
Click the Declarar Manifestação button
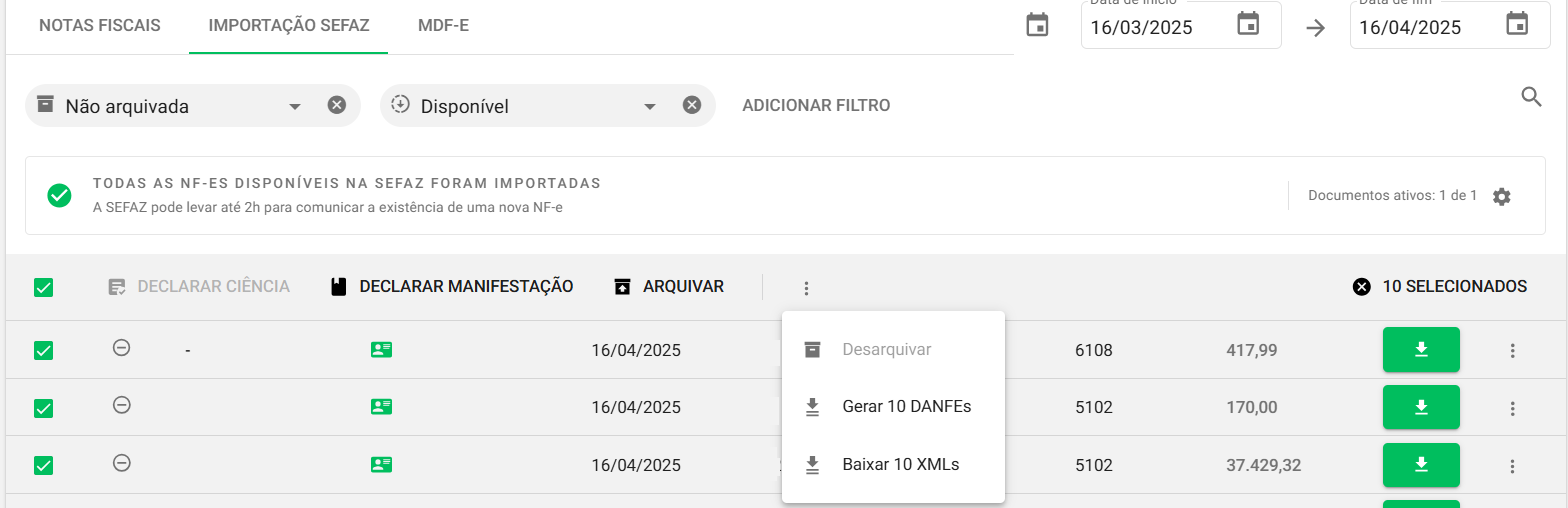click(452, 287)
